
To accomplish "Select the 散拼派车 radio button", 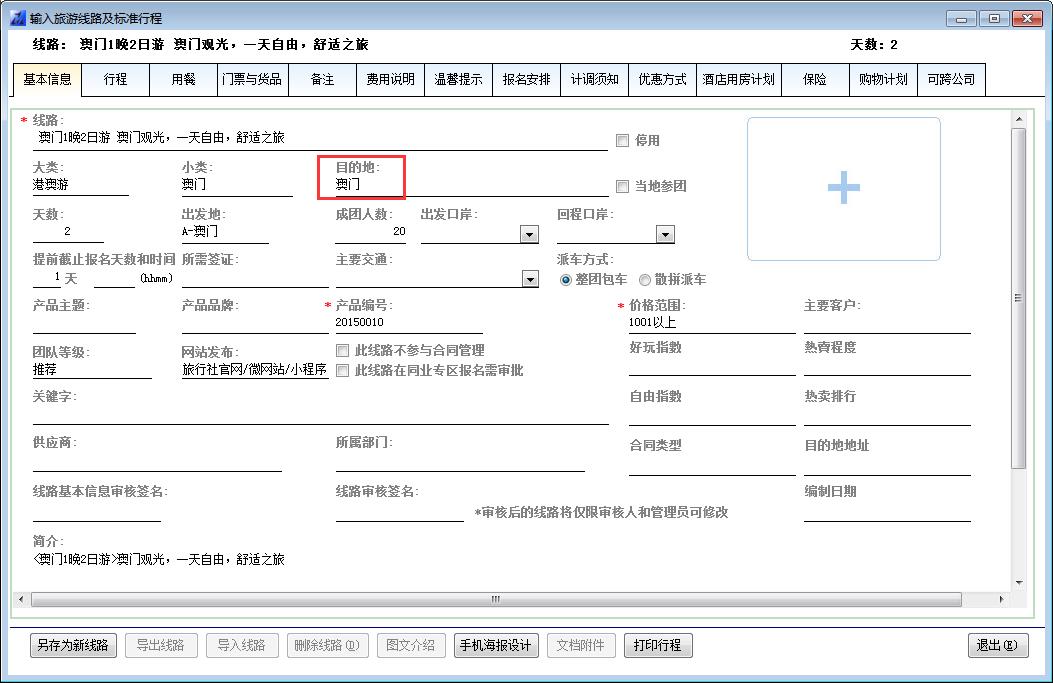I will click(x=645, y=280).
